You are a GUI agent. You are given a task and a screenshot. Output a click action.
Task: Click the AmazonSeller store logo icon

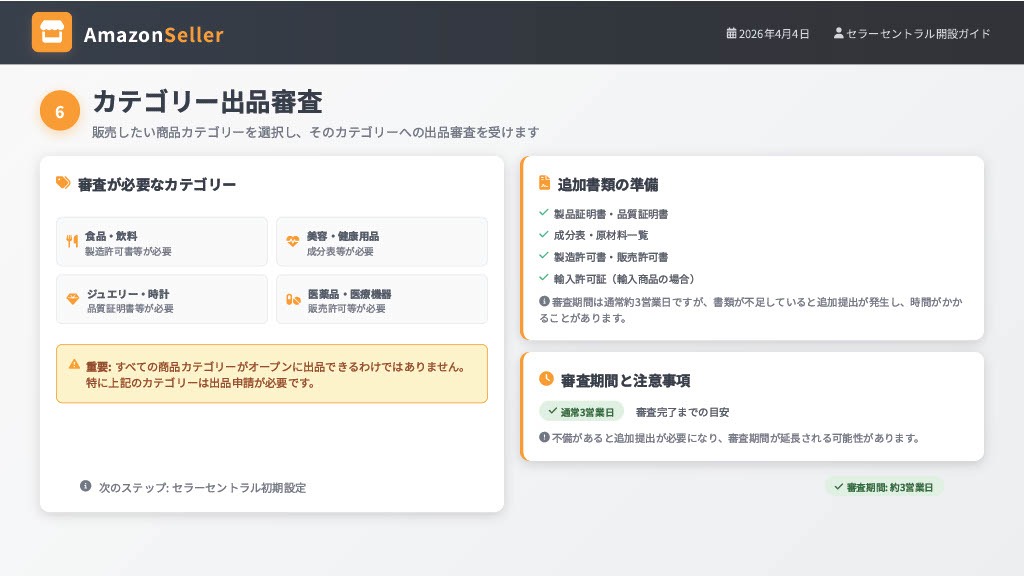coord(52,32)
